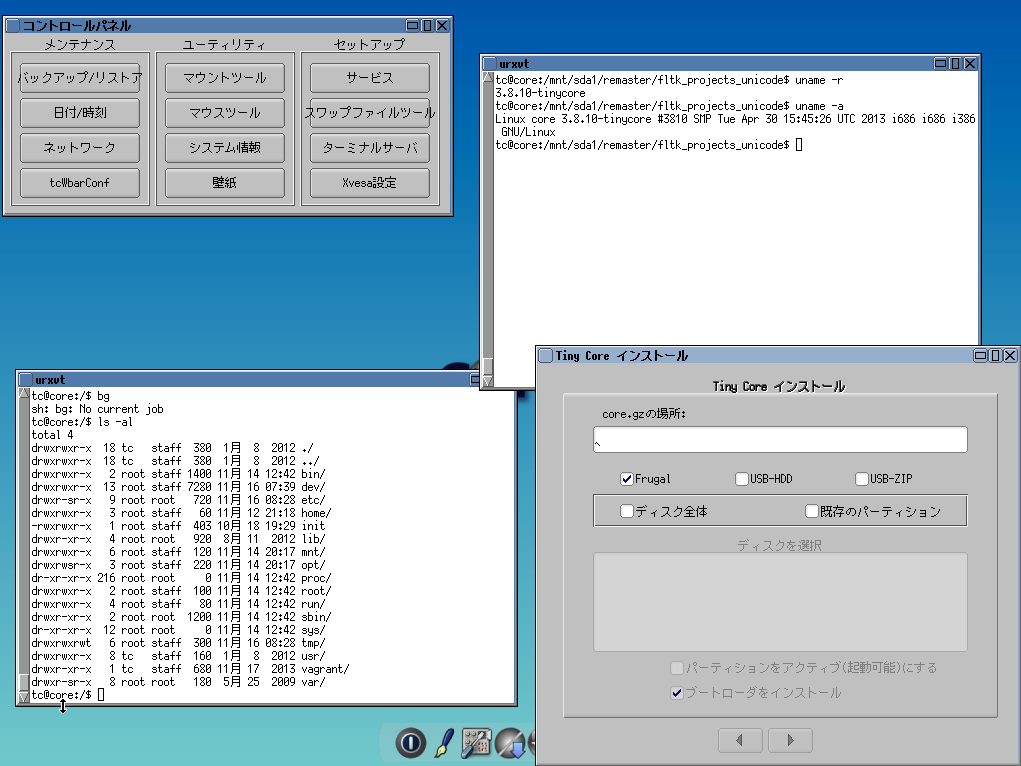Click scroll-up arrow in lower urxvt terminal
The image size is (1021, 766).
24,394
